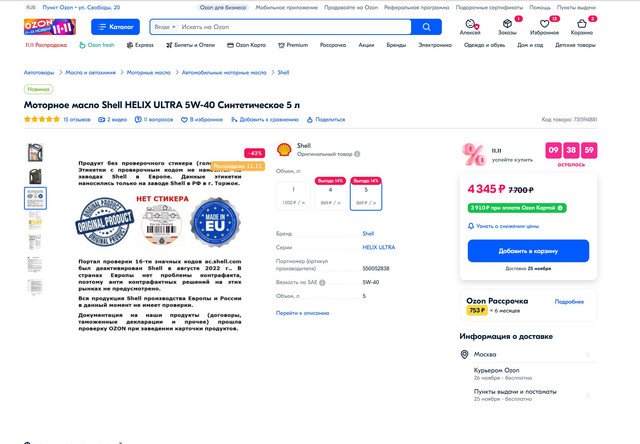This screenshot has width=640, height=444.
Task: Open HELIX ULTRA series link
Action: (x=379, y=247)
